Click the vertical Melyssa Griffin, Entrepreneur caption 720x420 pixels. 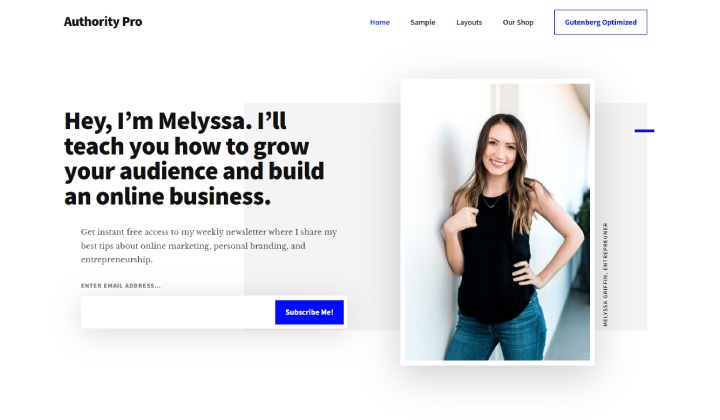pos(605,274)
